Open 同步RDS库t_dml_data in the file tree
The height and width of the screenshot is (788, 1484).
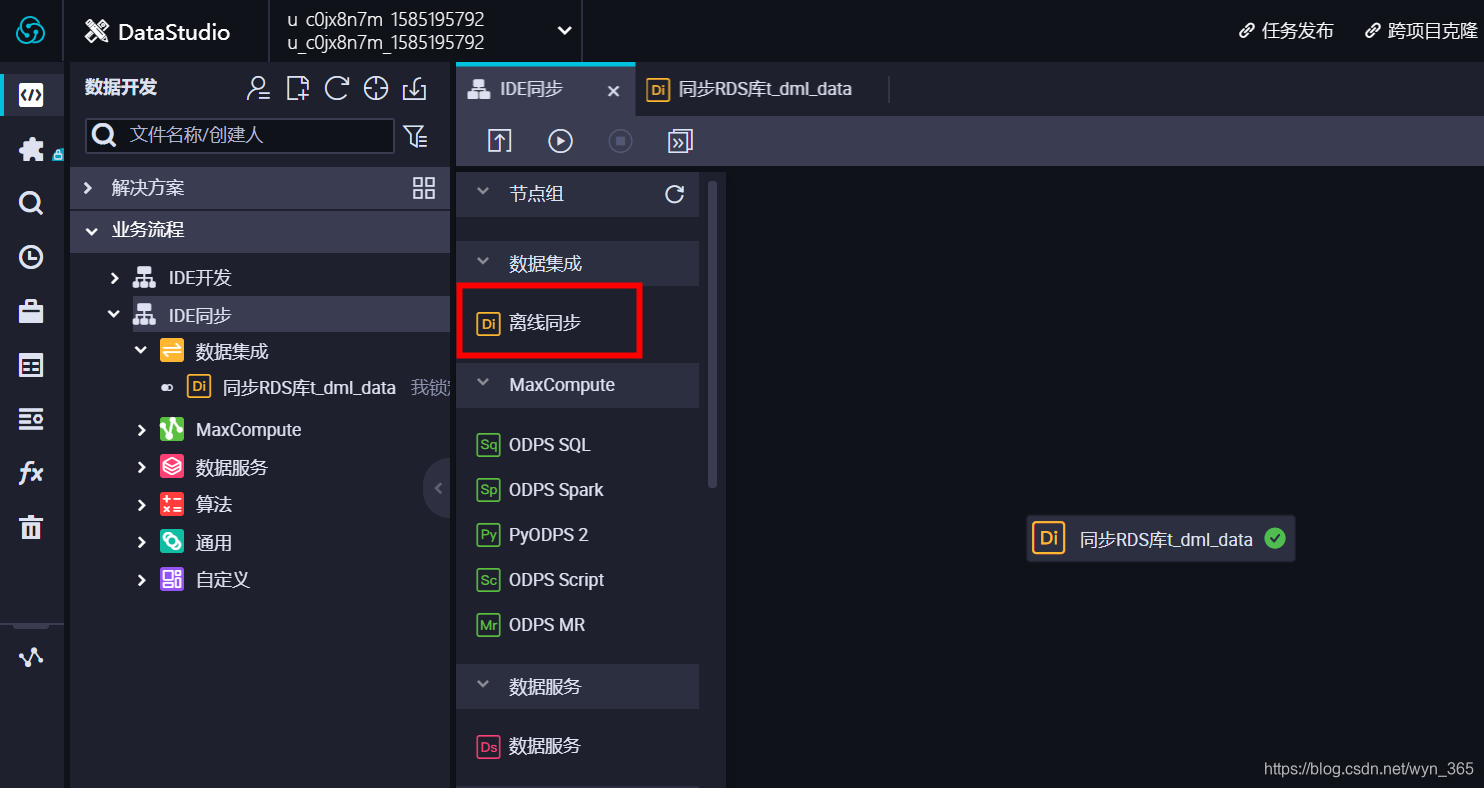pyautogui.click(x=309, y=388)
